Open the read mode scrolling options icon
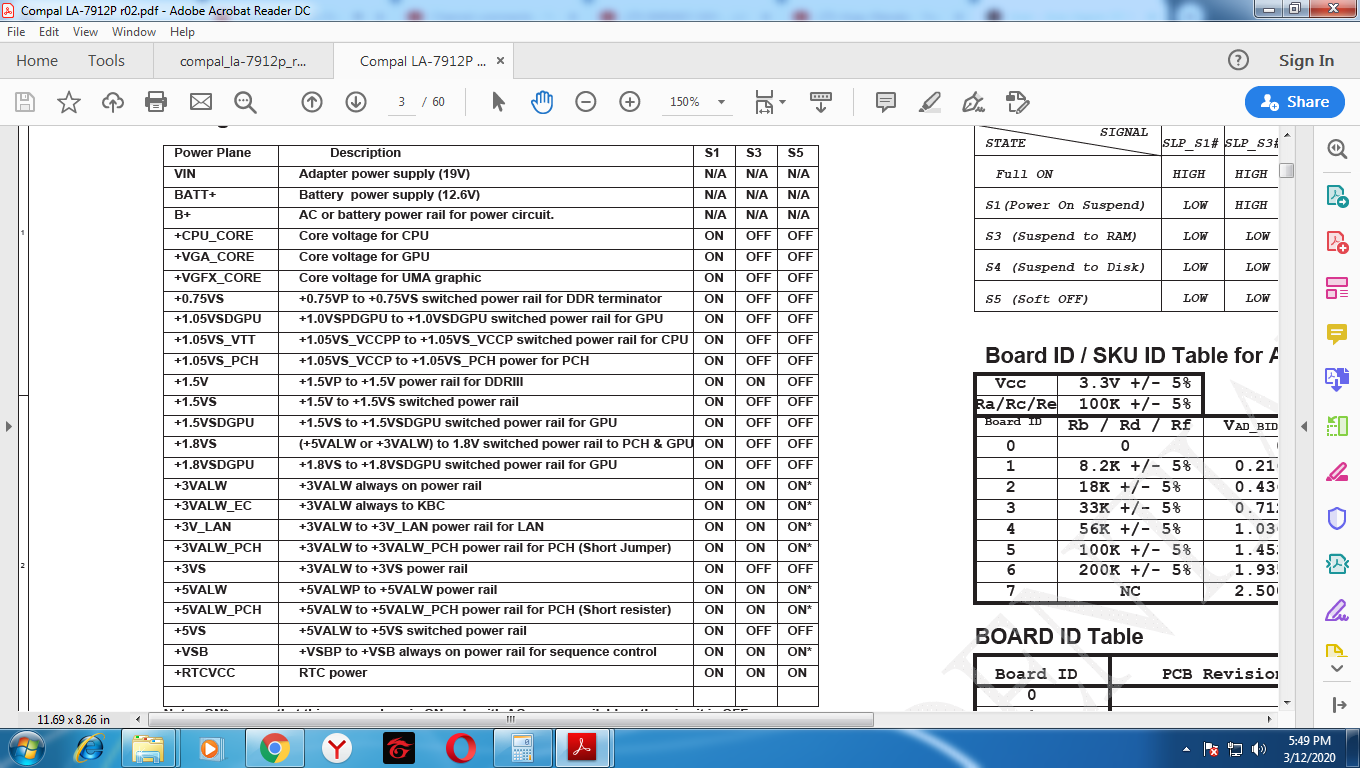The width and height of the screenshot is (1360, 768). 821,102
